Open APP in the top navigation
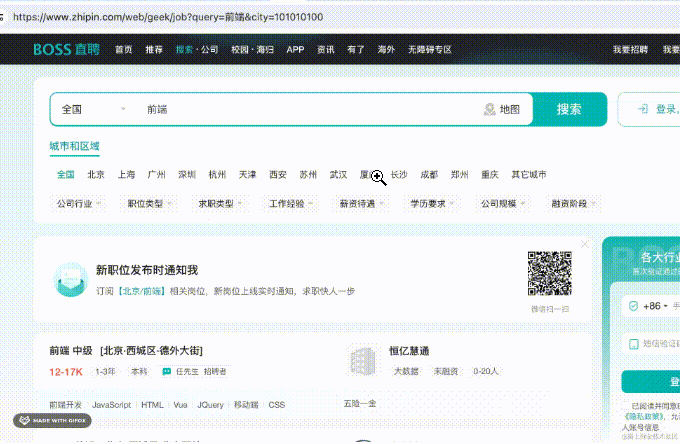The height and width of the screenshot is (444, 680). (x=295, y=49)
